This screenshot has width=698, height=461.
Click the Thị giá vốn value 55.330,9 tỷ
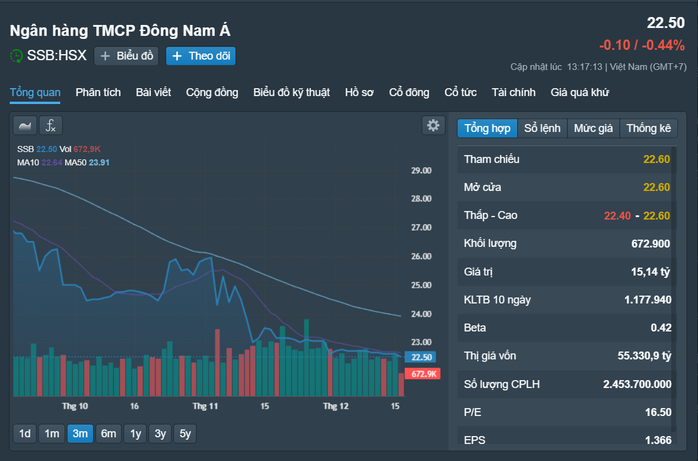click(644, 356)
